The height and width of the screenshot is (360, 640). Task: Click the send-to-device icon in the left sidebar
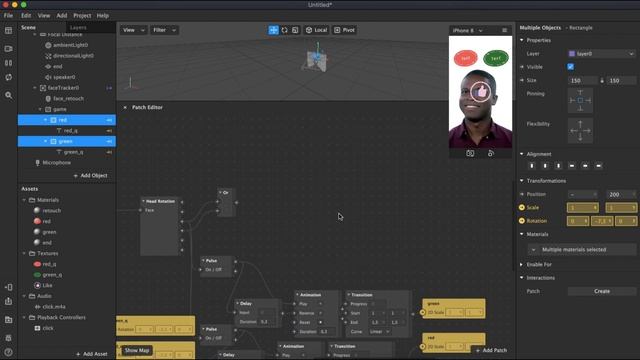point(8,287)
